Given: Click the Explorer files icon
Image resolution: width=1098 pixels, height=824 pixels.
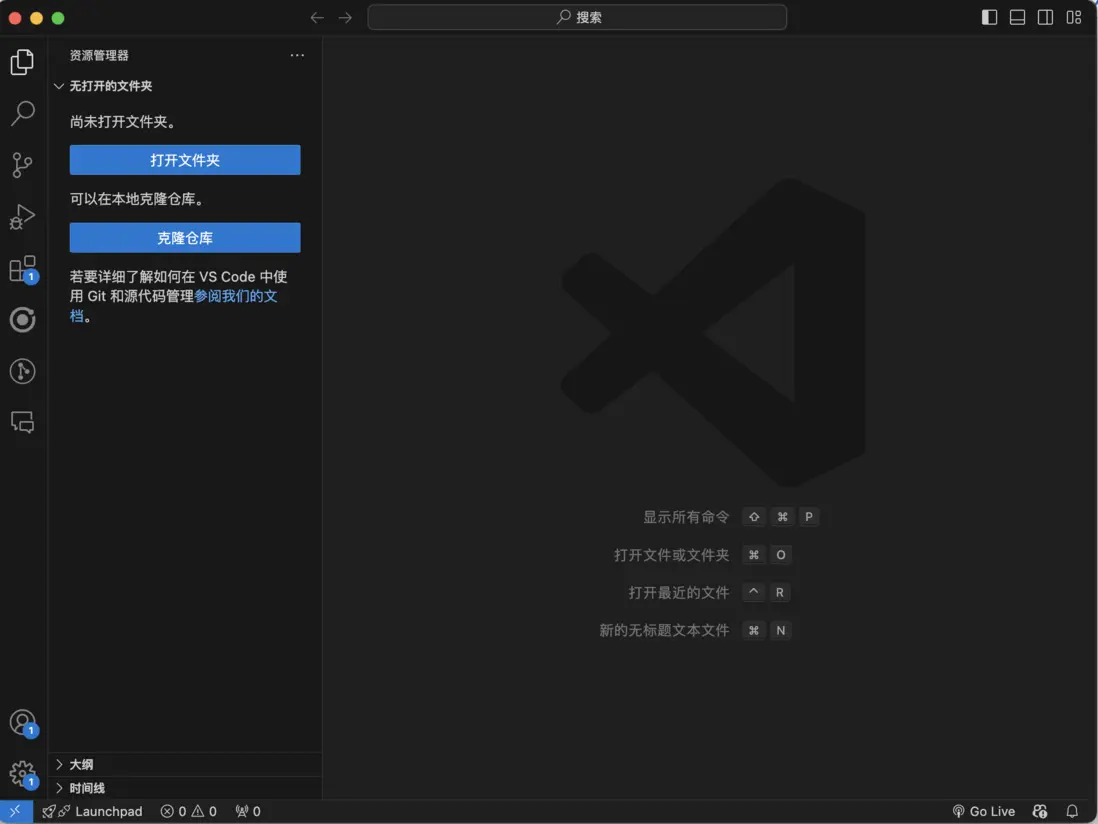Looking at the screenshot, I should [x=22, y=62].
